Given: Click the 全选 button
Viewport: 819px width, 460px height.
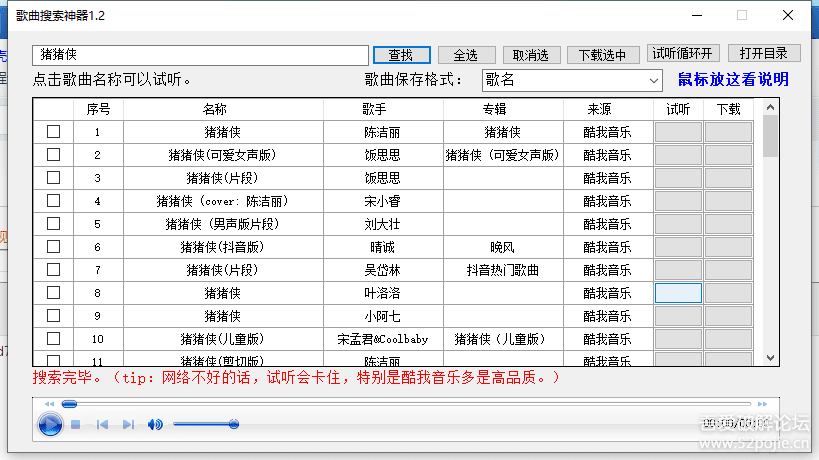Looking at the screenshot, I should click(x=466, y=55).
